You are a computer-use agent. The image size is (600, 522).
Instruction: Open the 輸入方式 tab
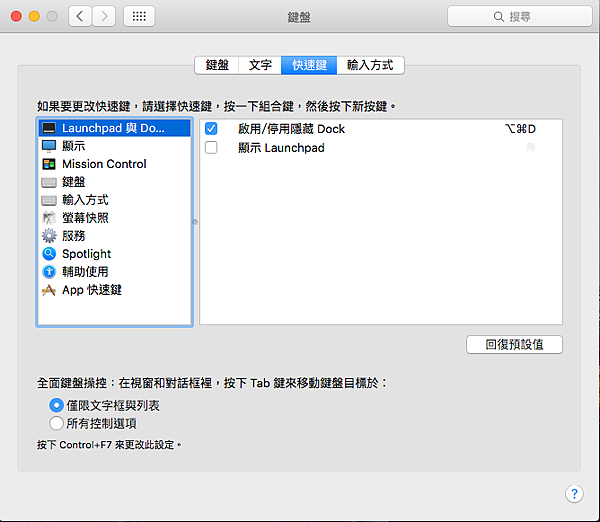[370, 65]
